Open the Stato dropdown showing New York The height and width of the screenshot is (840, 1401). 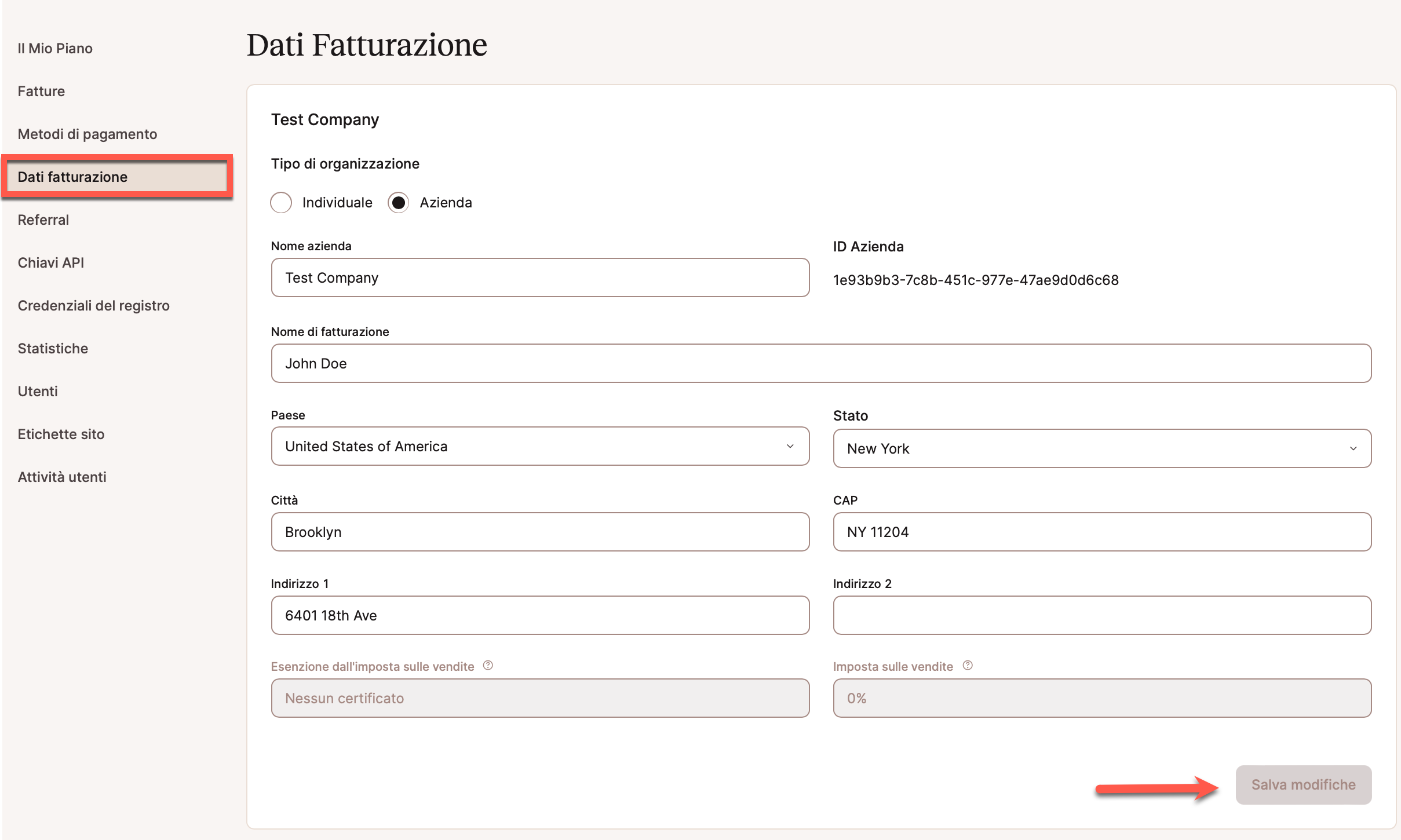1101,448
